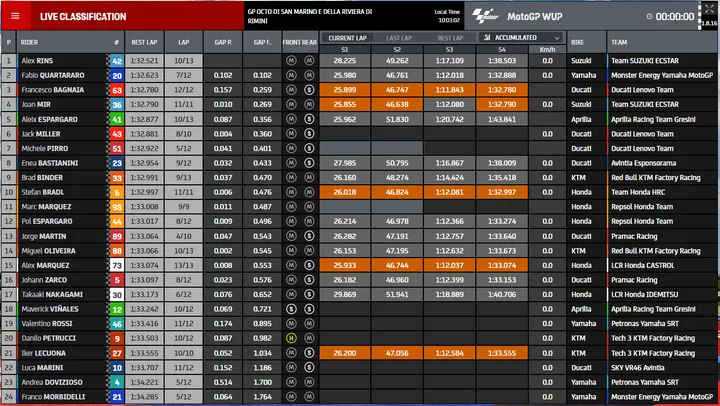Image resolution: width=720 pixels, height=406 pixels.
Task: Click Jack Miller rear tyre icon
Action: click(x=309, y=134)
